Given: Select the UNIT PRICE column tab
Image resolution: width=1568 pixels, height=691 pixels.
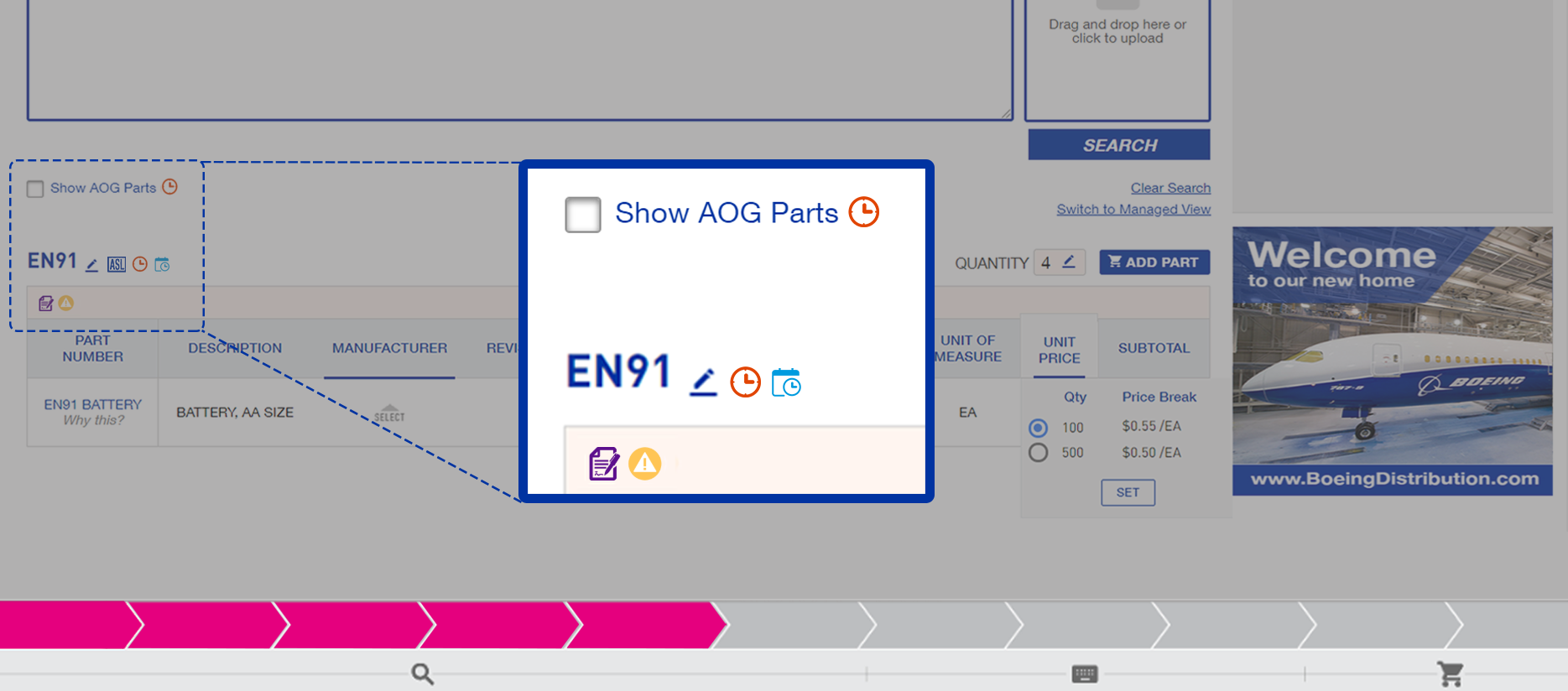Looking at the screenshot, I should pos(1060,350).
